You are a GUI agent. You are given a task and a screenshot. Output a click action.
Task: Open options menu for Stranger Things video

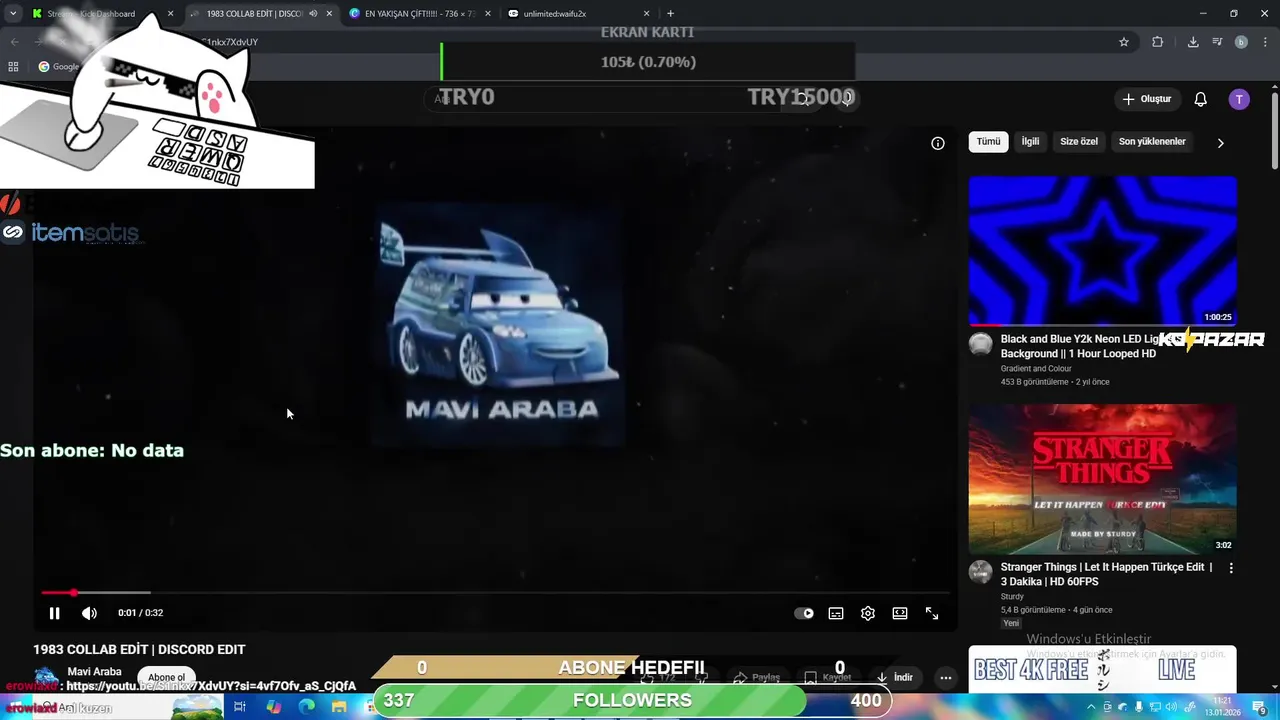click(1231, 568)
